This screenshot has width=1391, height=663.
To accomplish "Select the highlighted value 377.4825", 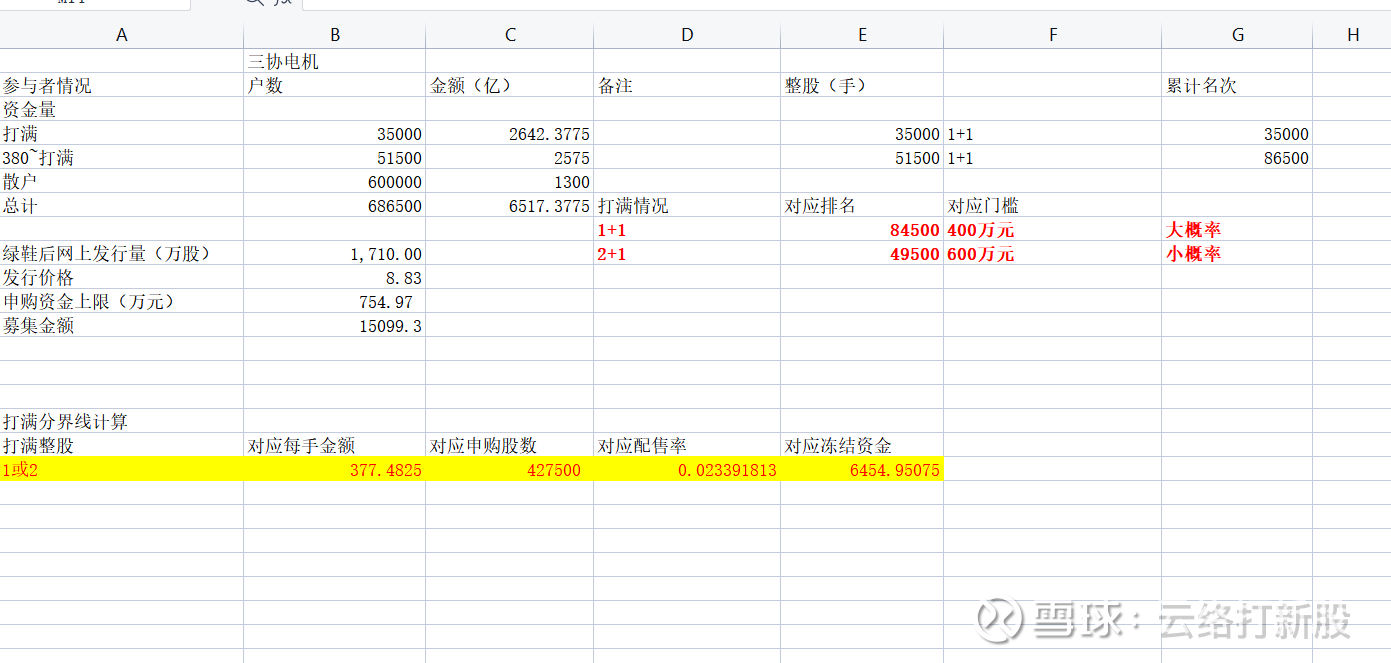I will (335, 469).
